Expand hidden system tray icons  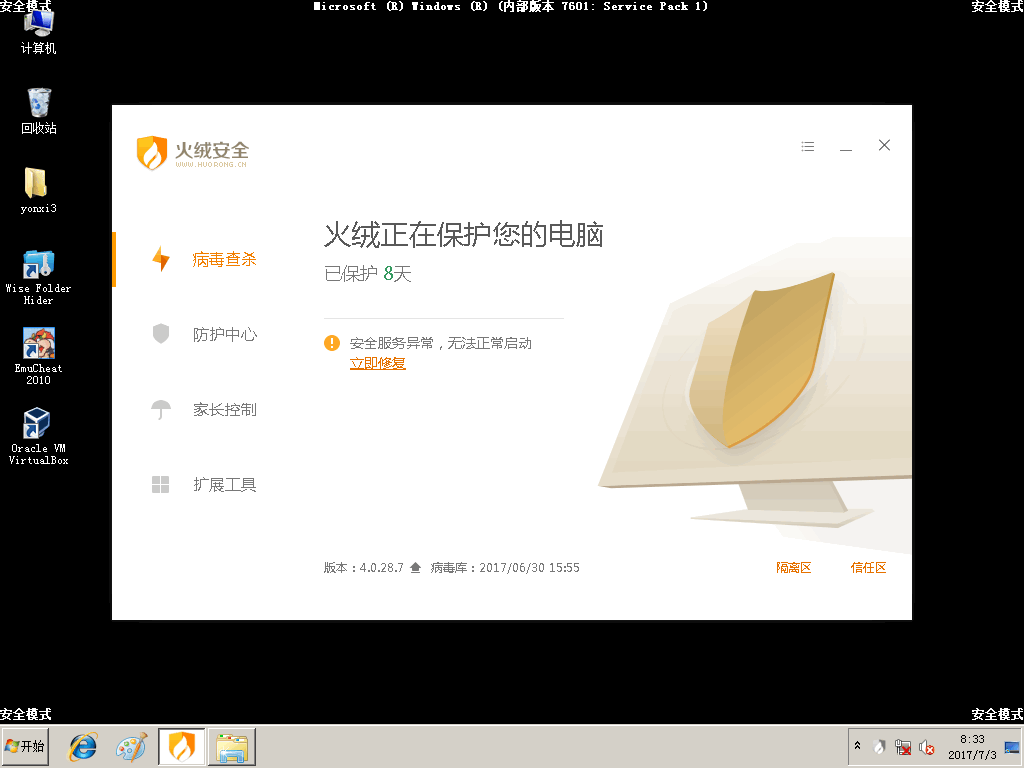tap(857, 747)
